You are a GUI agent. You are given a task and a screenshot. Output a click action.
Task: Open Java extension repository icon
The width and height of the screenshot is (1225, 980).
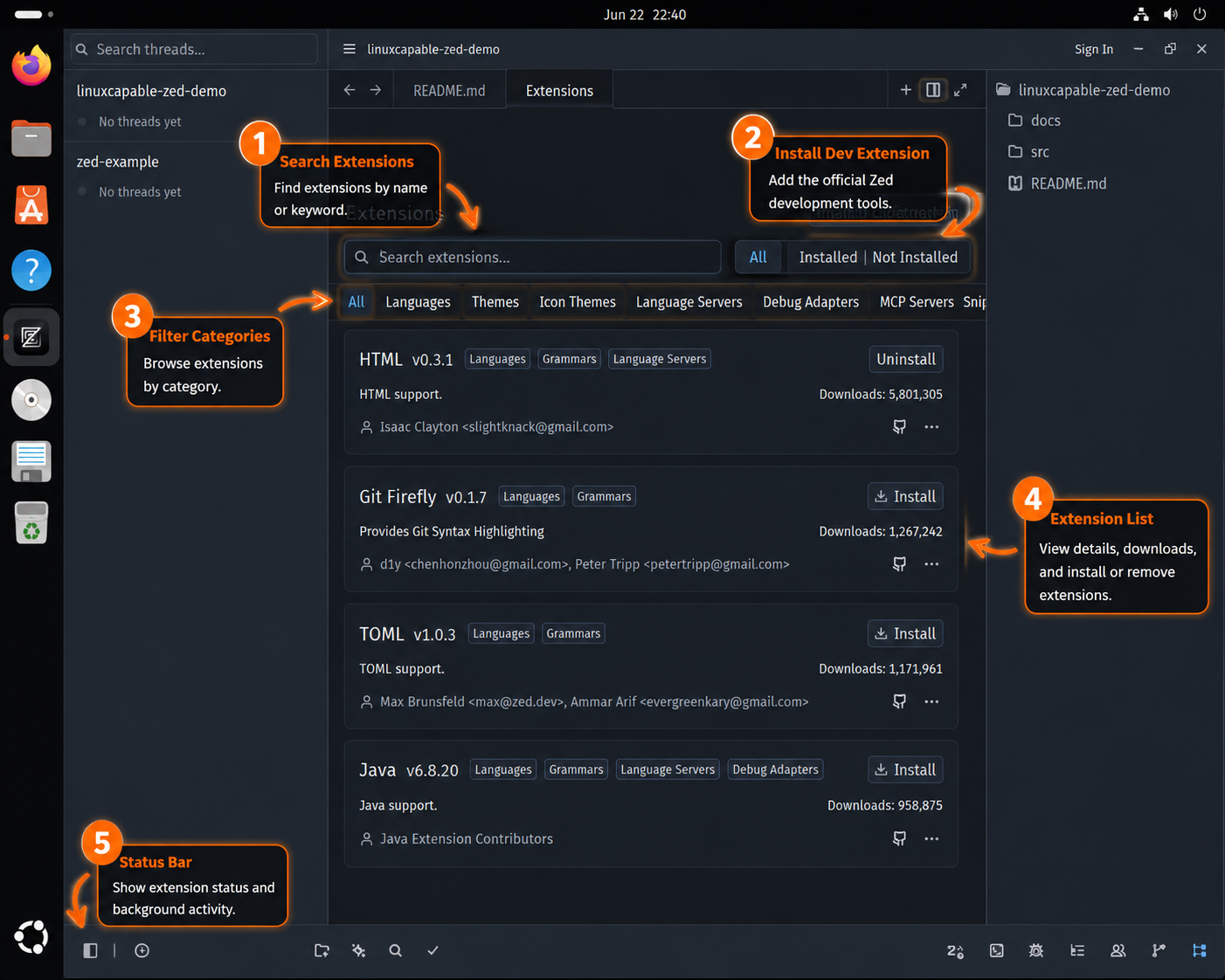click(x=899, y=839)
